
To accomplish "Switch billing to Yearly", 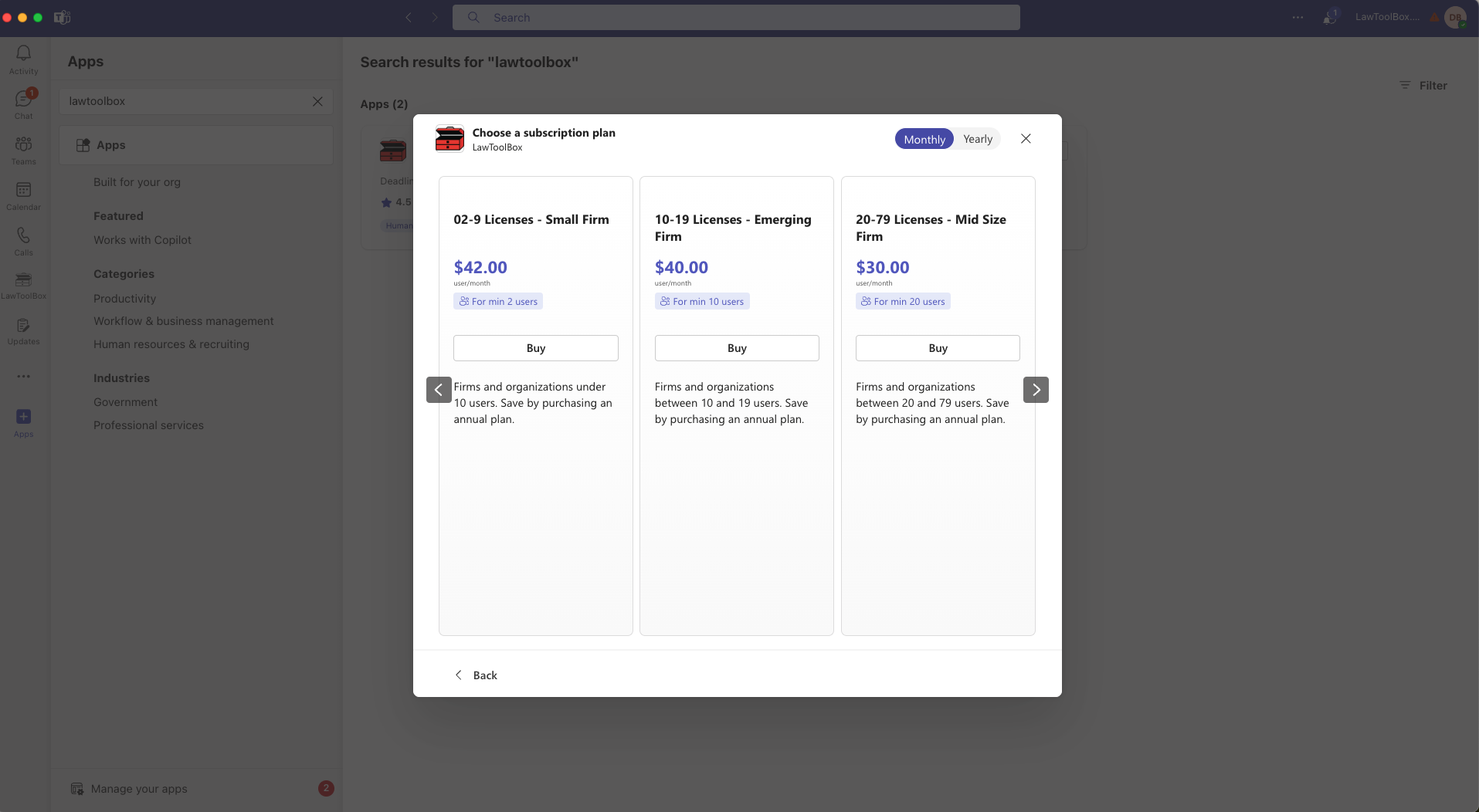I will click(x=978, y=139).
